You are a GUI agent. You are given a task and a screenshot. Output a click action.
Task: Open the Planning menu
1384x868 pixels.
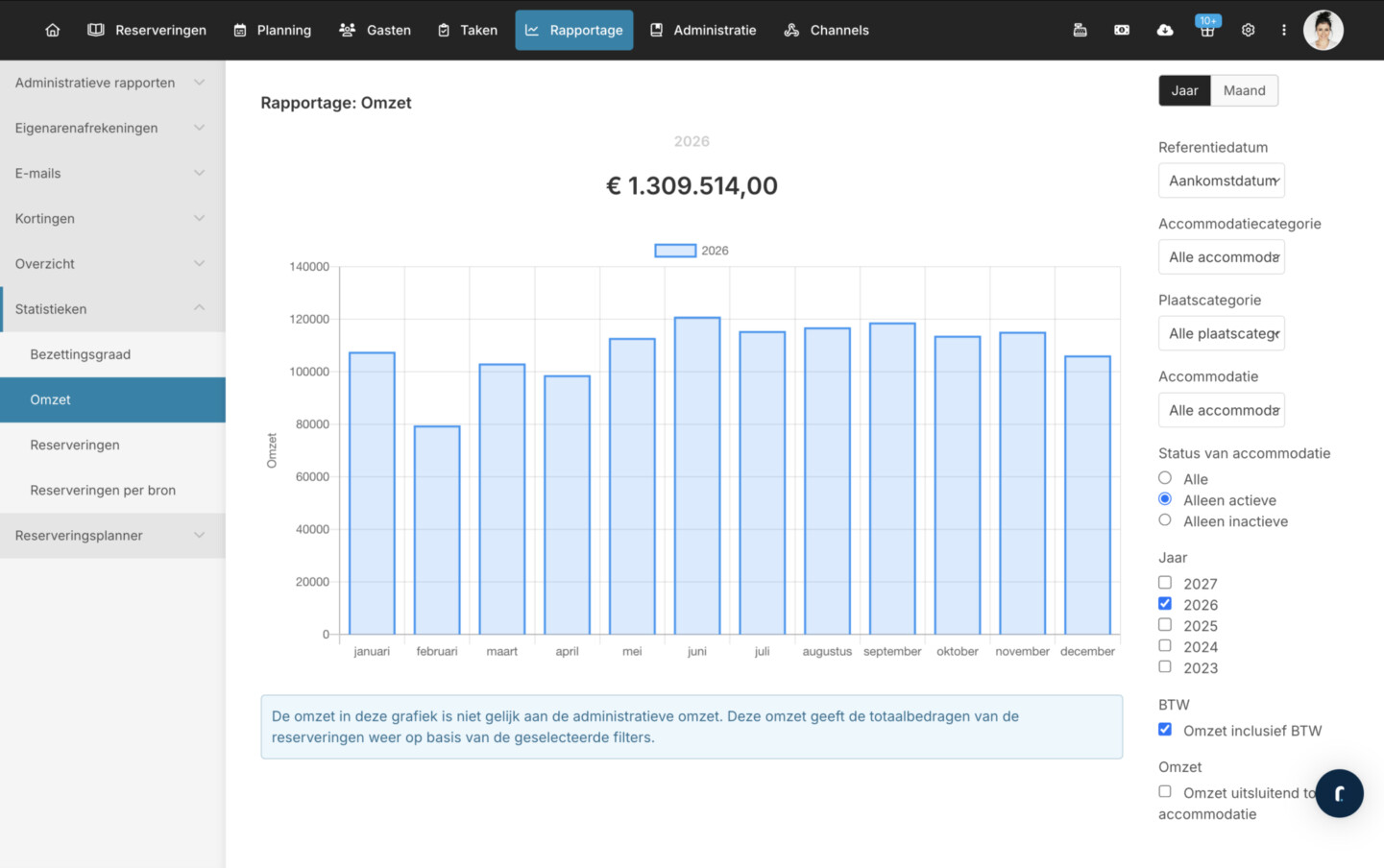coord(273,30)
